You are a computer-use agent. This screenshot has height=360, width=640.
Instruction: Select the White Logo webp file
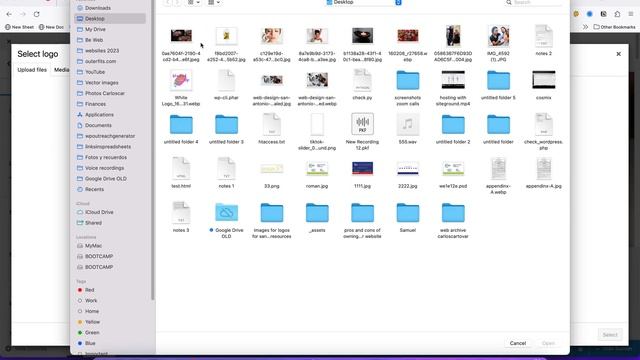point(181,80)
